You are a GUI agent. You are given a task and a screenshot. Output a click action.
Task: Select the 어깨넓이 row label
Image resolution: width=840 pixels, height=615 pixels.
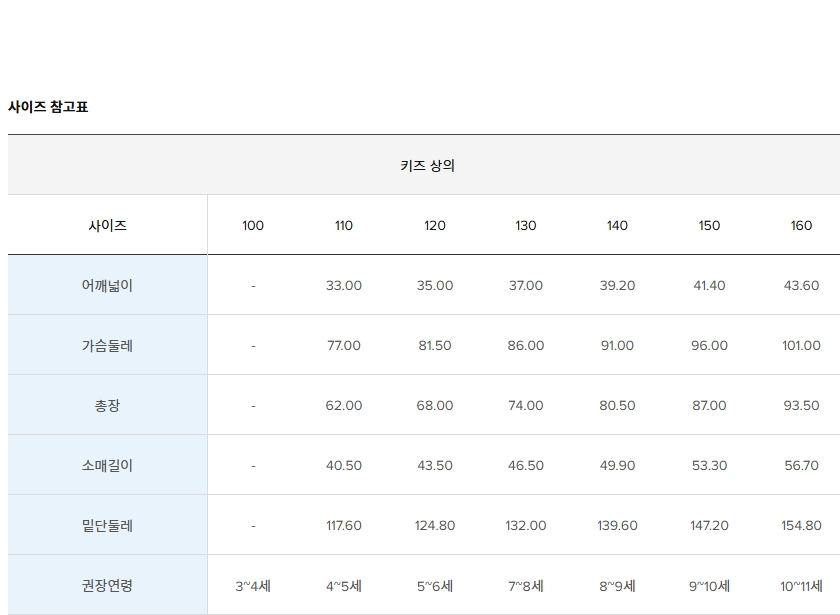(x=107, y=286)
